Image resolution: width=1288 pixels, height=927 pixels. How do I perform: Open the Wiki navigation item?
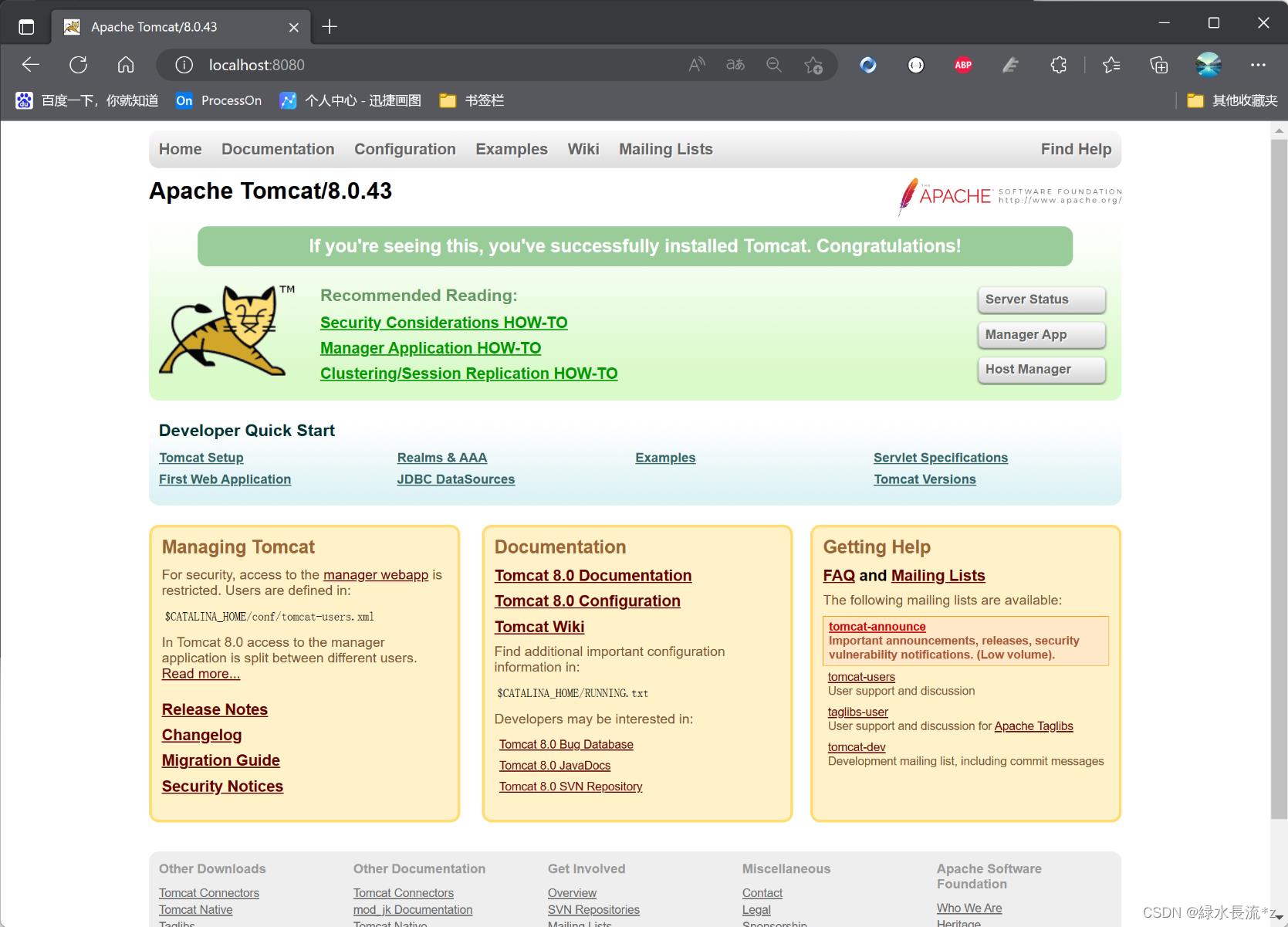click(x=583, y=149)
